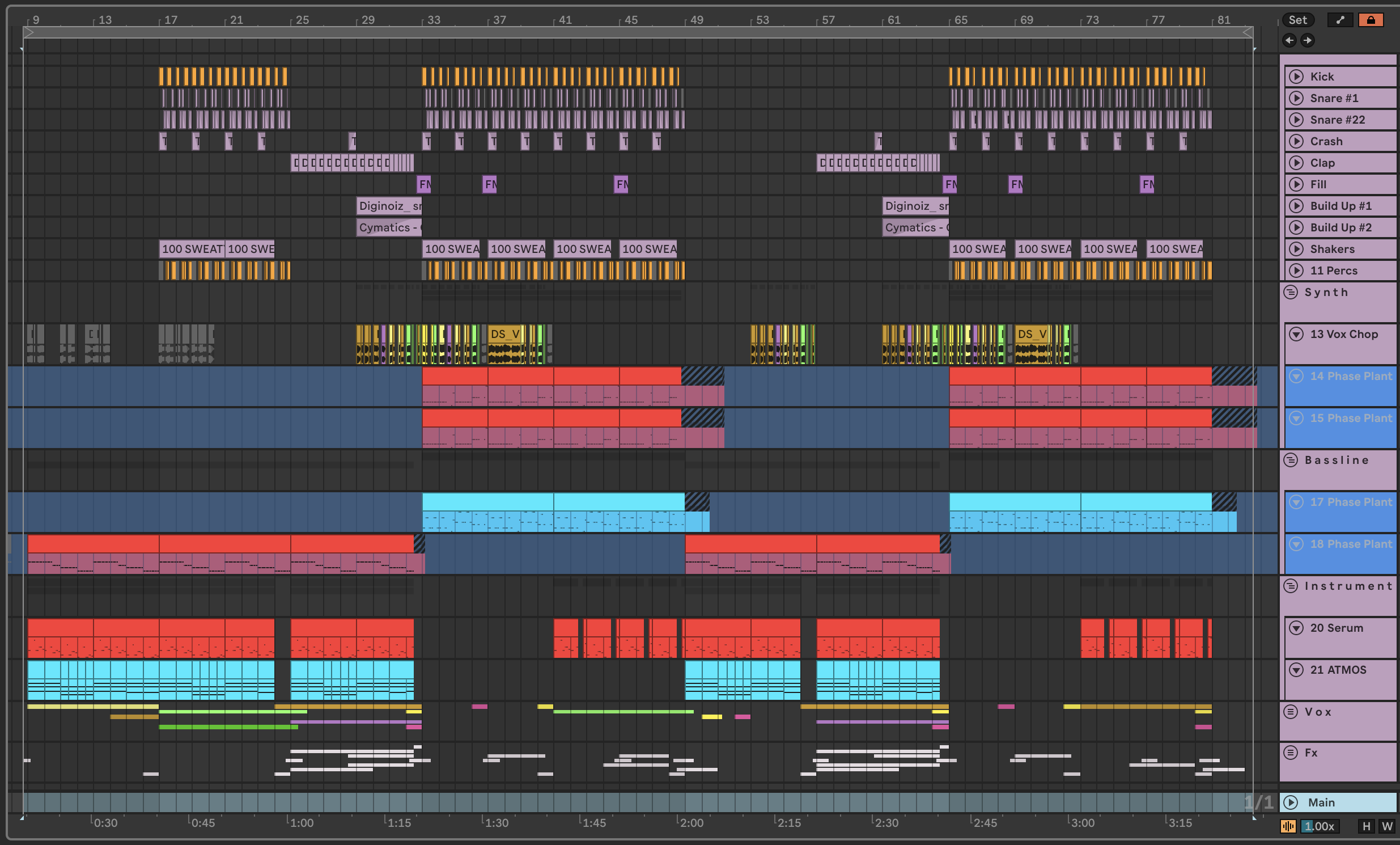Viewport: 1400px width, 845px height.
Task: Click the Kick track play icon
Action: (1296, 76)
